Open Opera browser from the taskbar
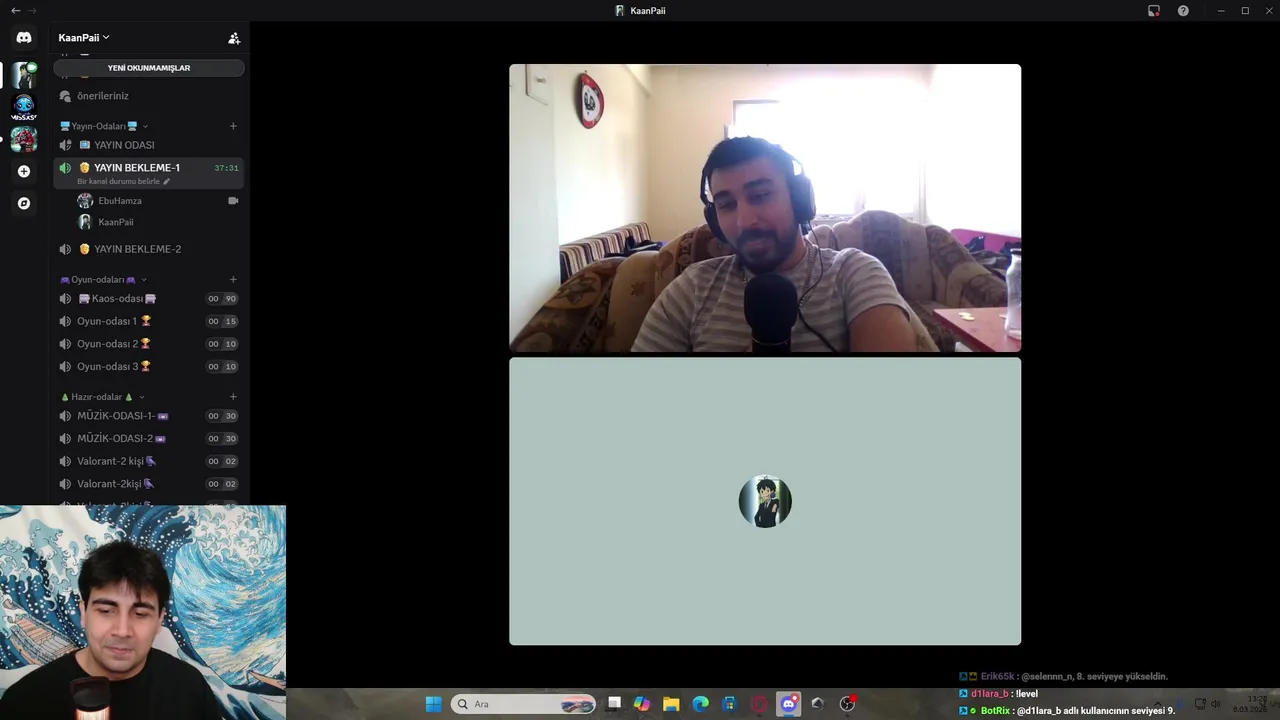The image size is (1280, 720). coord(759,704)
